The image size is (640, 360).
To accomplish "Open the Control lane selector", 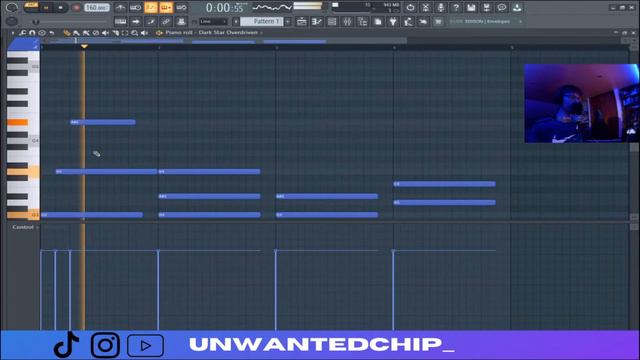I will (x=25, y=227).
